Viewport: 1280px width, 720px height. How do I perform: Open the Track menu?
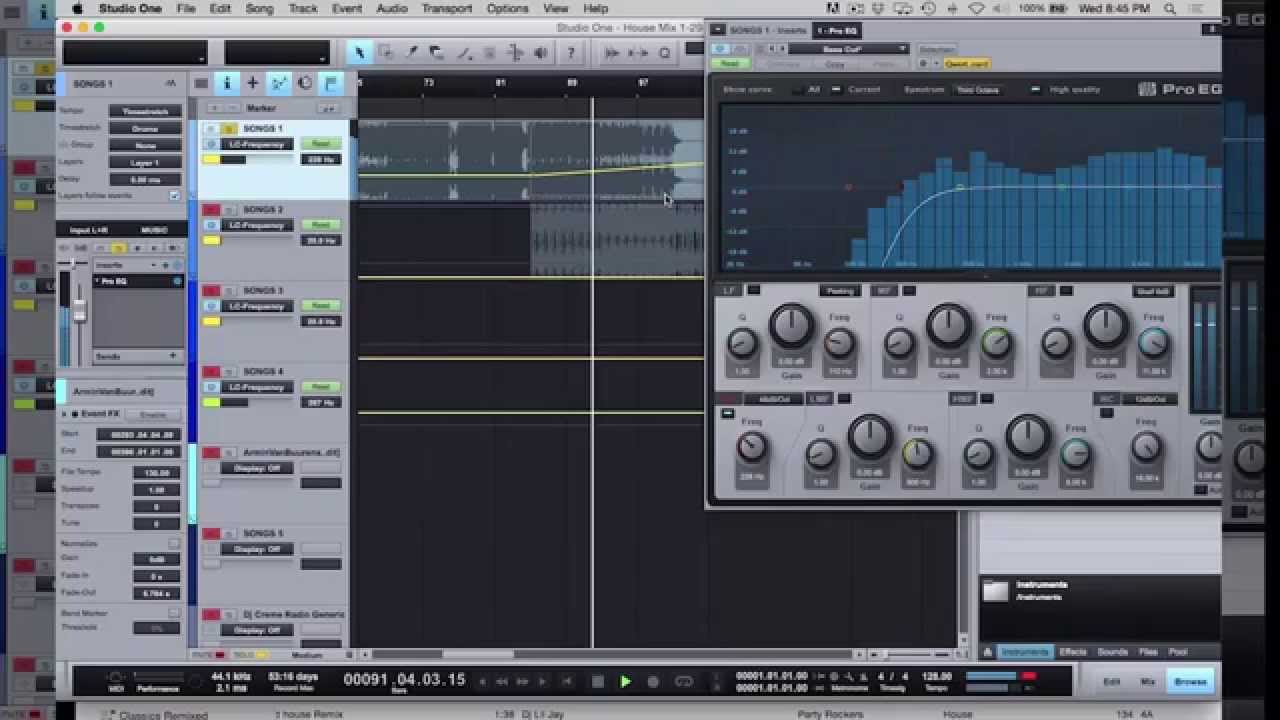(303, 9)
